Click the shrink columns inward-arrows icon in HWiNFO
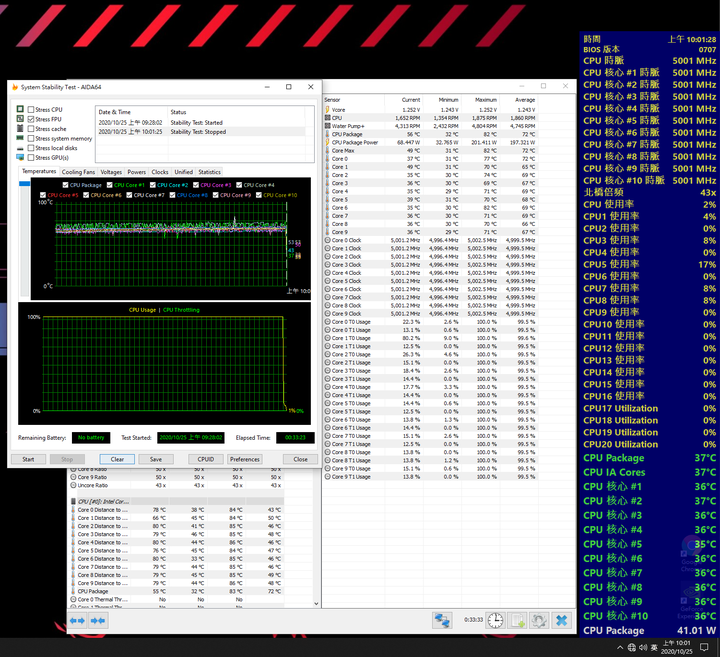Screen dimensions: 720x657 pos(98,621)
